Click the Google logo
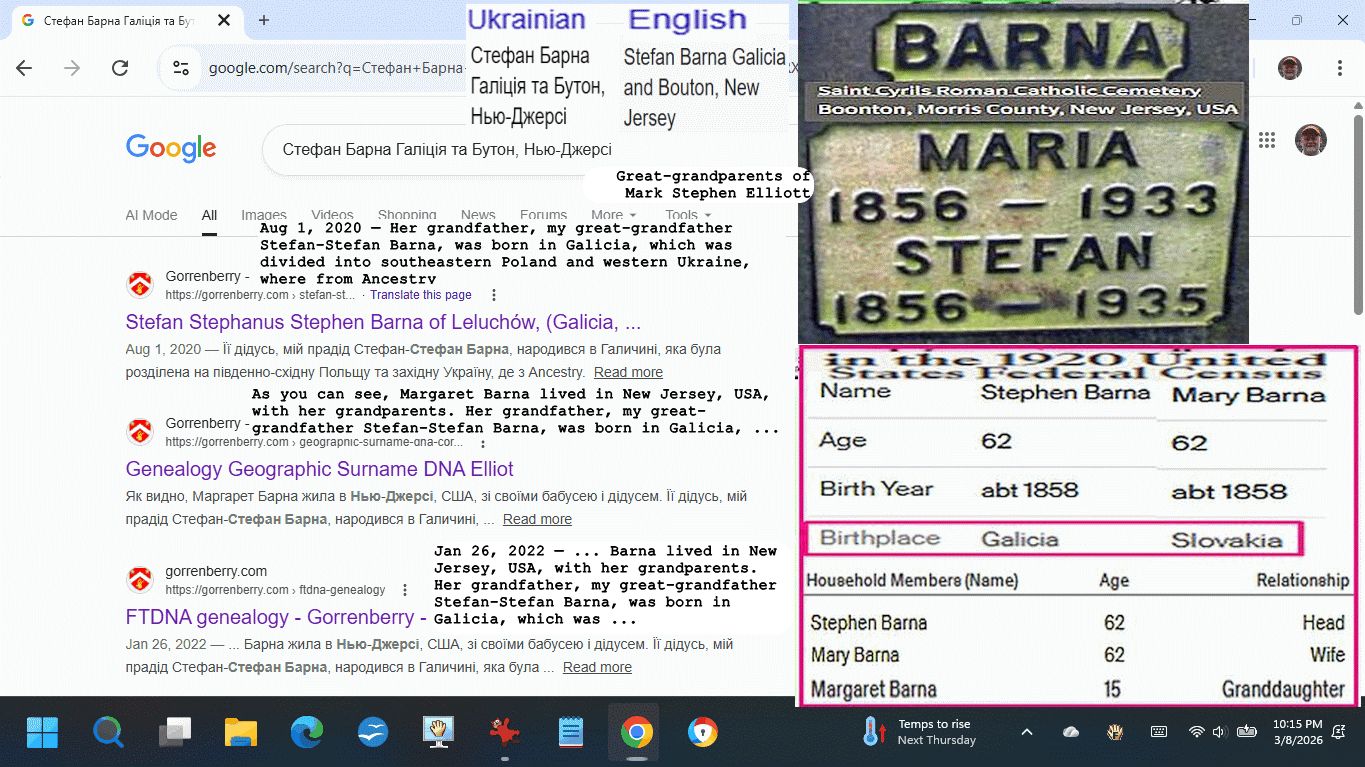Screen dimensions: 1365x767 point(171,148)
